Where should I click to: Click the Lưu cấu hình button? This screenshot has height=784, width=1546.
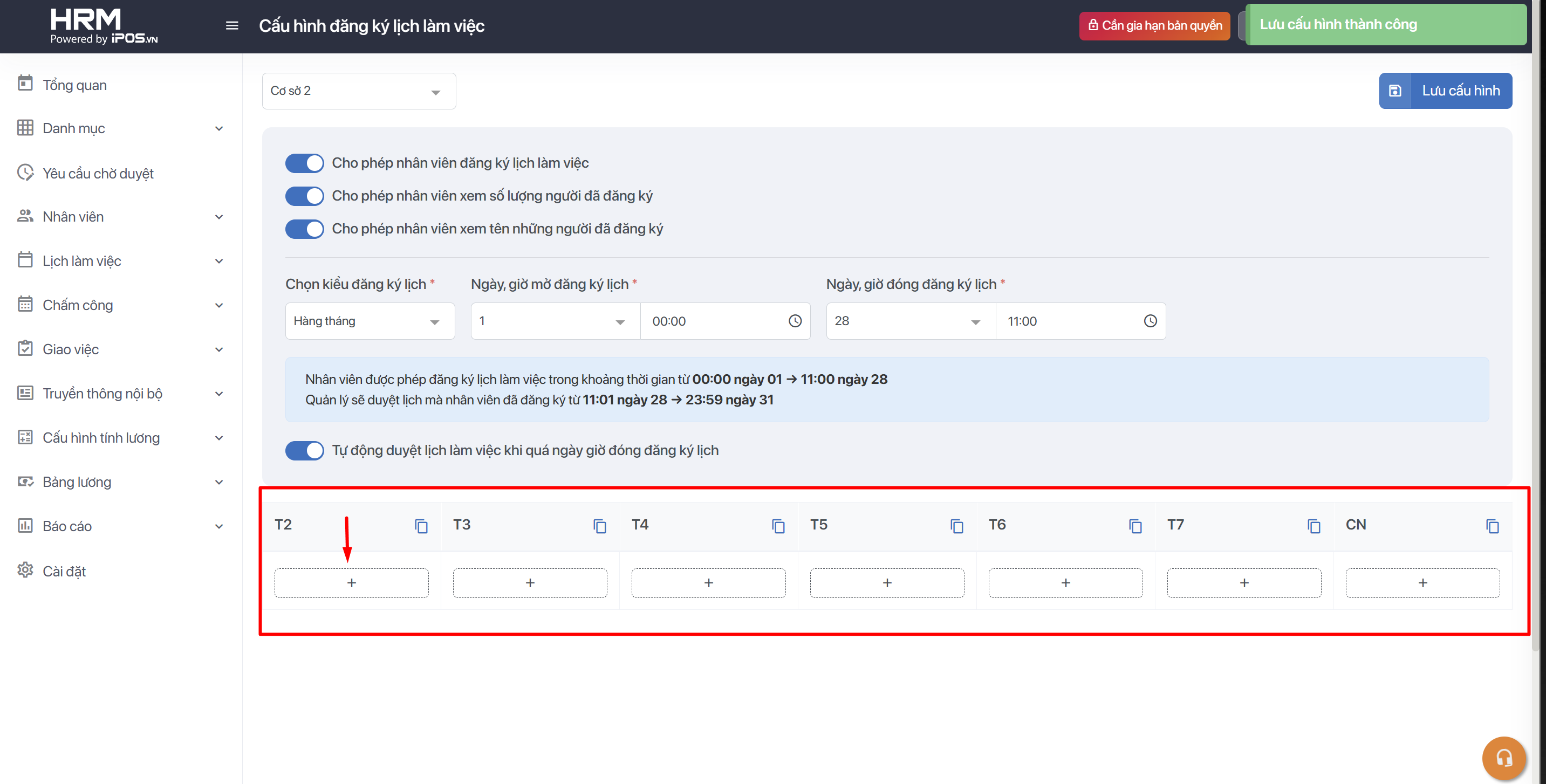1445,91
